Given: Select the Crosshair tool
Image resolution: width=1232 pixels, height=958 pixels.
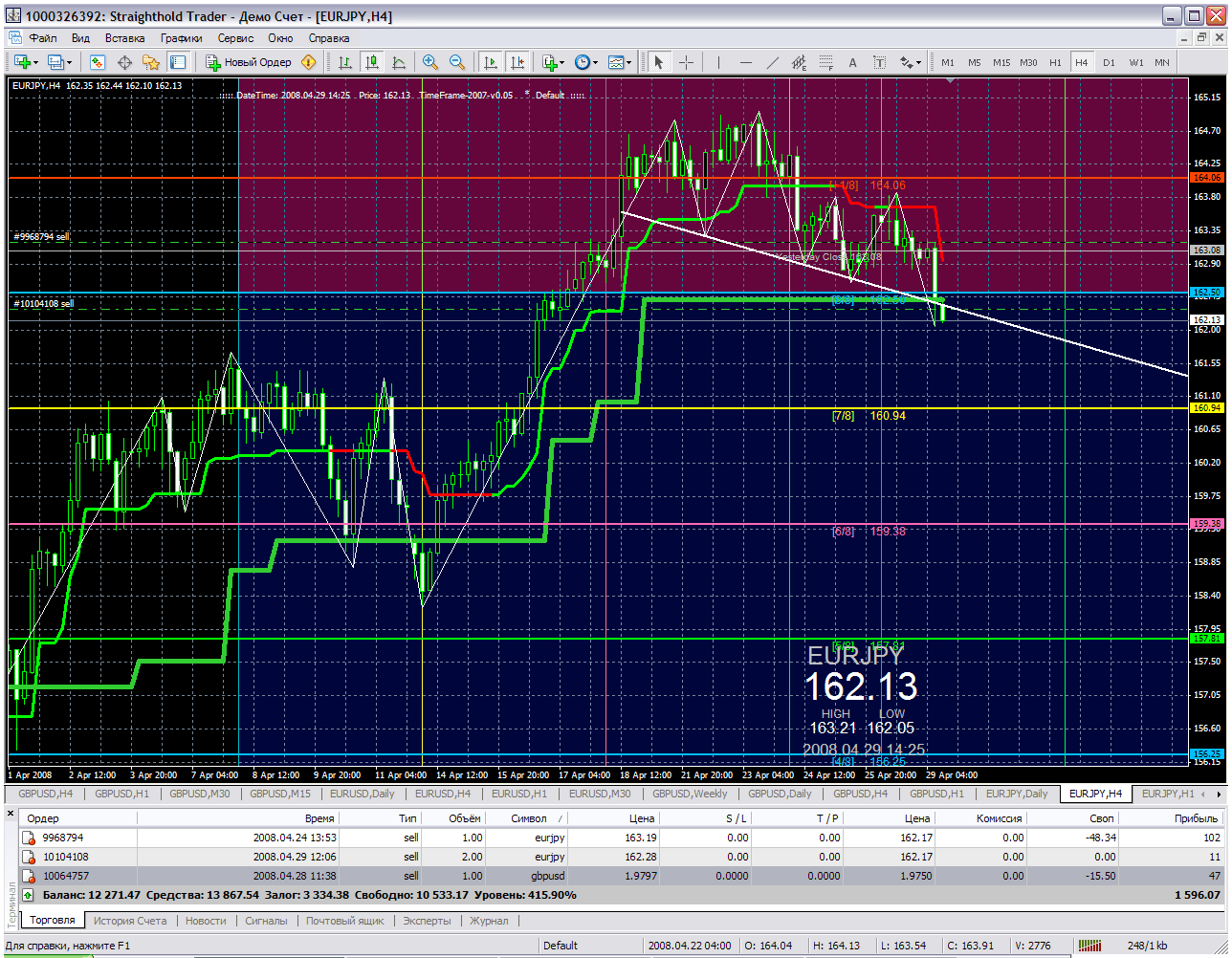Looking at the screenshot, I should point(686,62).
